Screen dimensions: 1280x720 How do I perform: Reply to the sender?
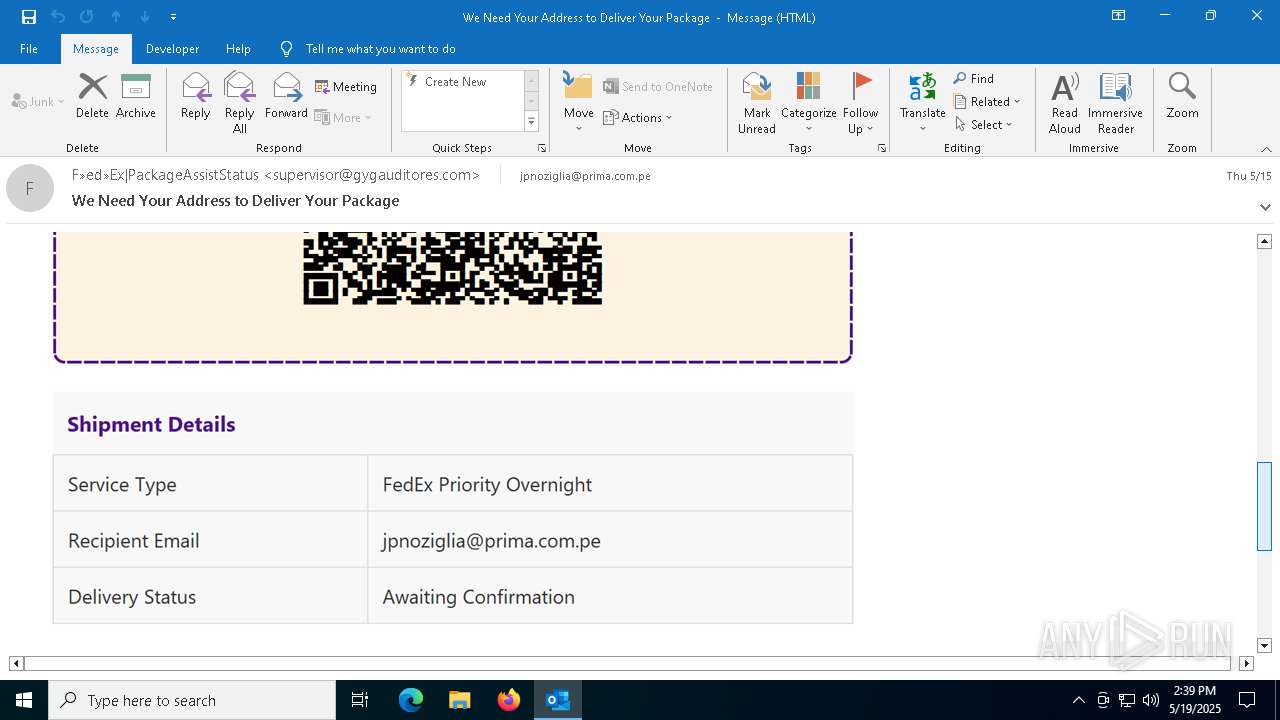click(196, 97)
